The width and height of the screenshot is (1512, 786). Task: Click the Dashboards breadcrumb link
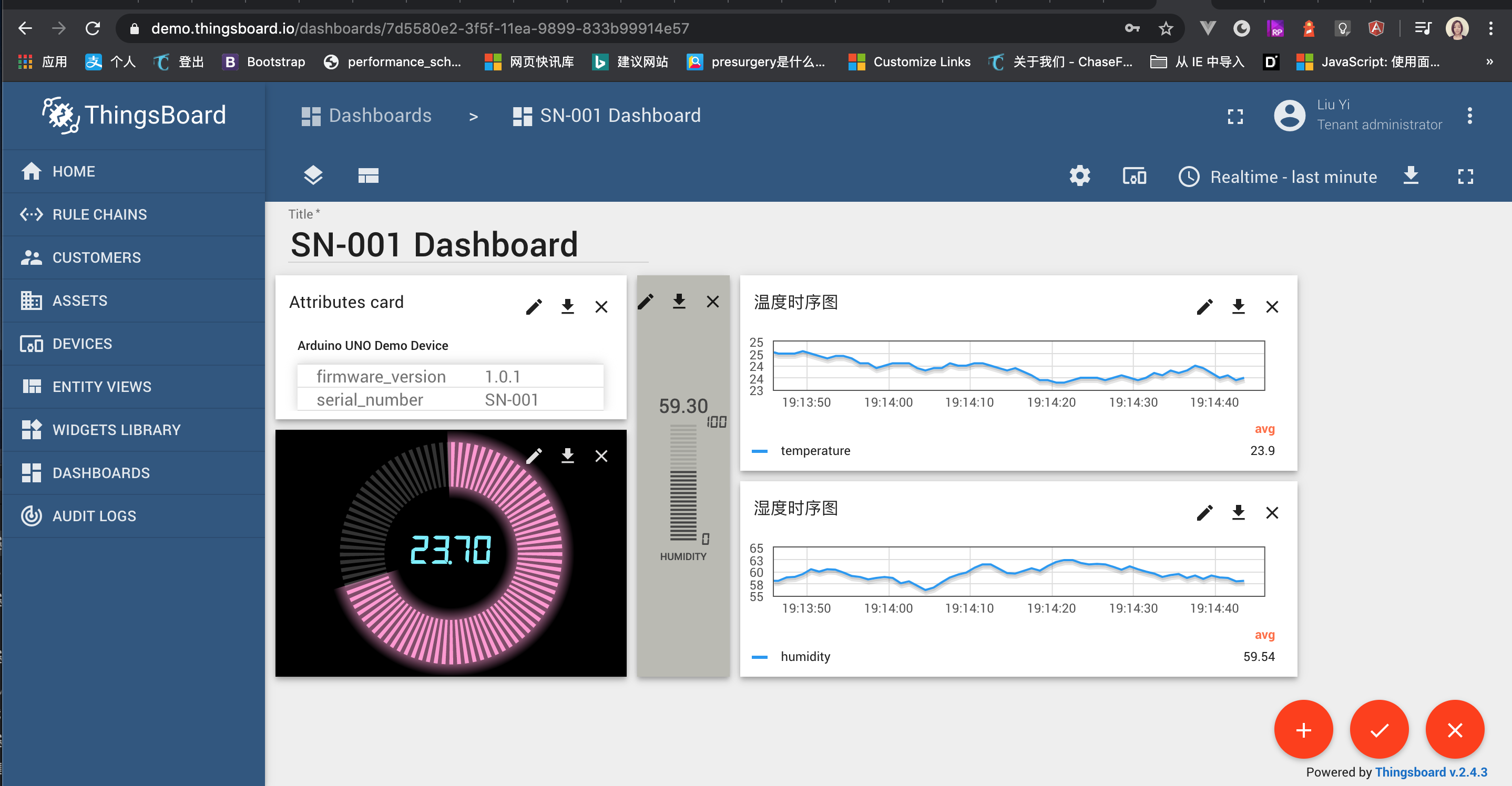[379, 116]
